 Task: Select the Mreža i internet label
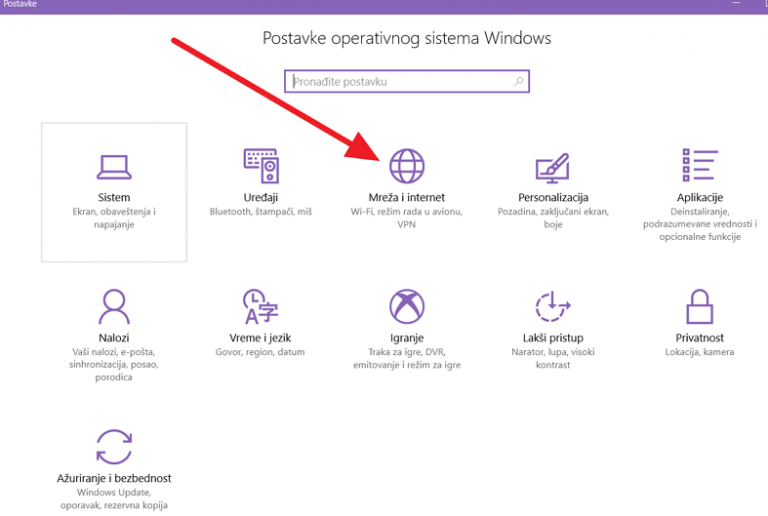pyautogui.click(x=407, y=197)
